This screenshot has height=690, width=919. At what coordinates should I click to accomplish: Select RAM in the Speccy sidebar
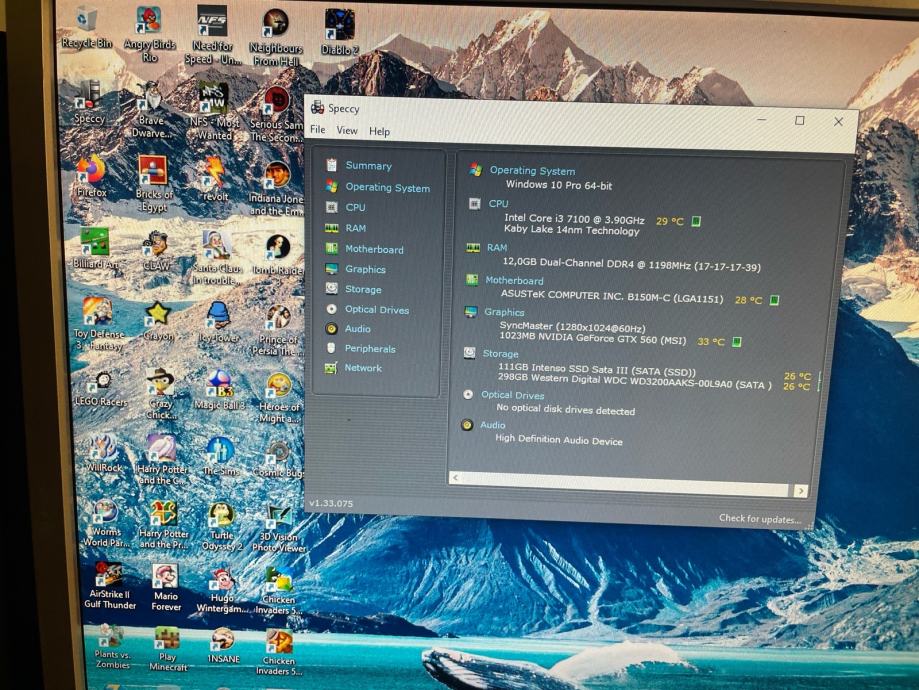(x=346, y=228)
